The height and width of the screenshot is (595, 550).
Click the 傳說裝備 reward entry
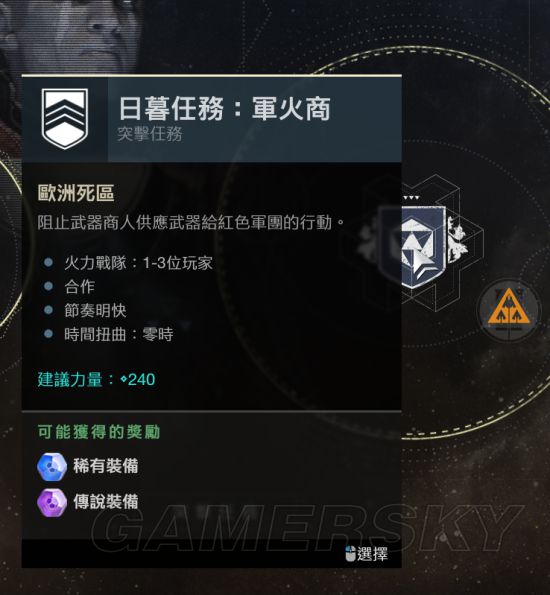tap(106, 502)
